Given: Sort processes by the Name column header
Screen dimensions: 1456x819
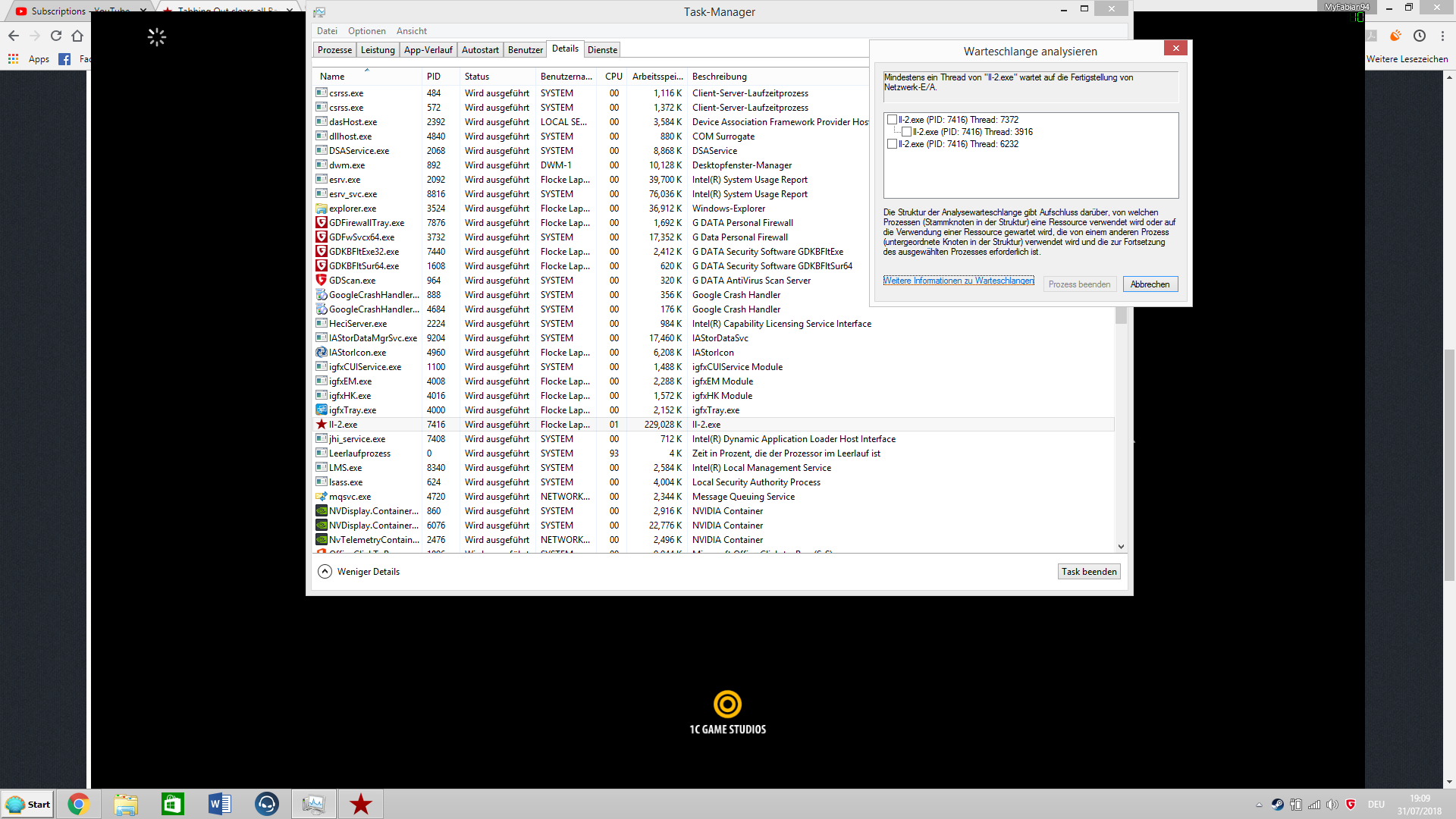Looking at the screenshot, I should coord(332,77).
